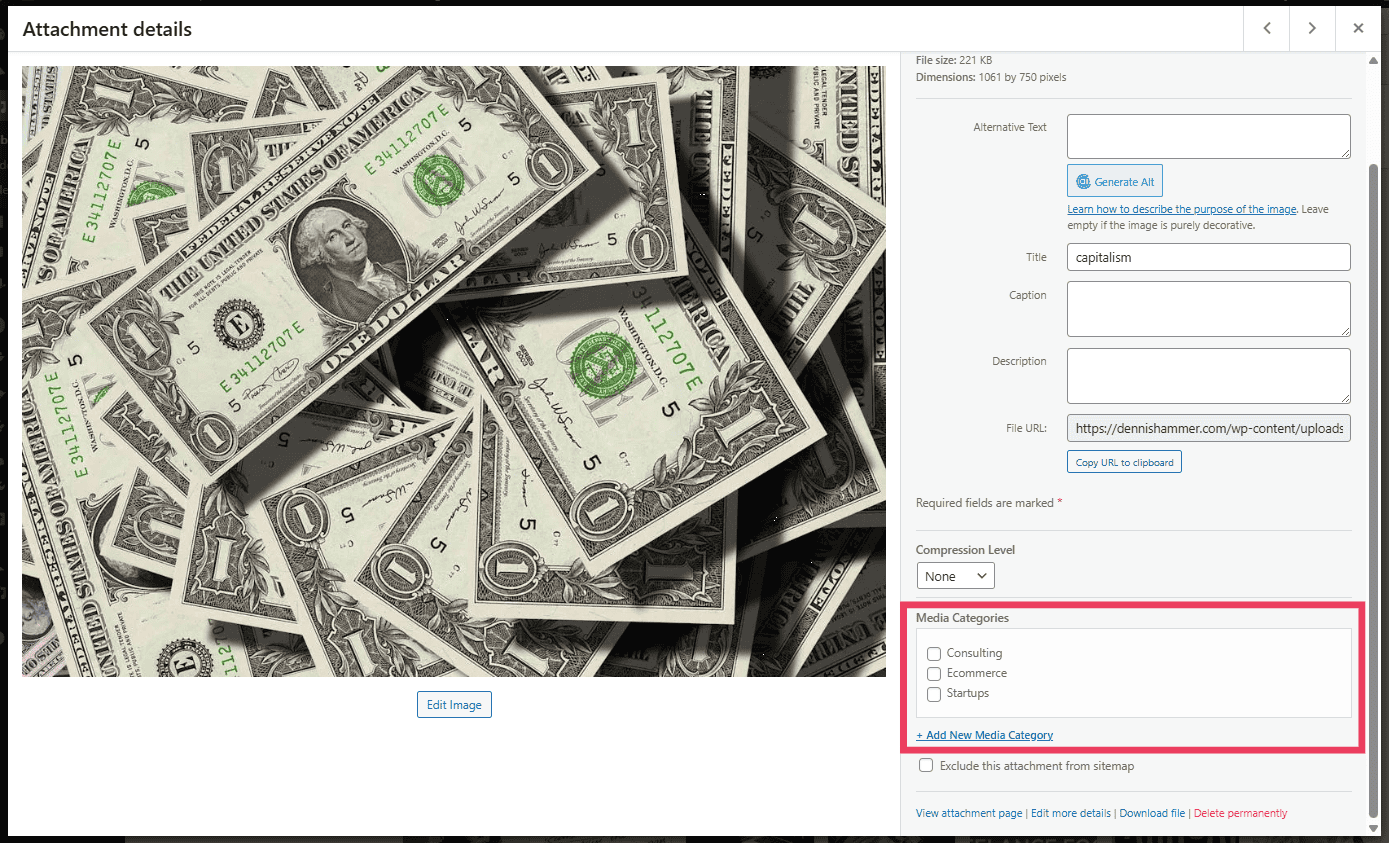Click the Download file link
The image size is (1389, 843).
point(1152,812)
